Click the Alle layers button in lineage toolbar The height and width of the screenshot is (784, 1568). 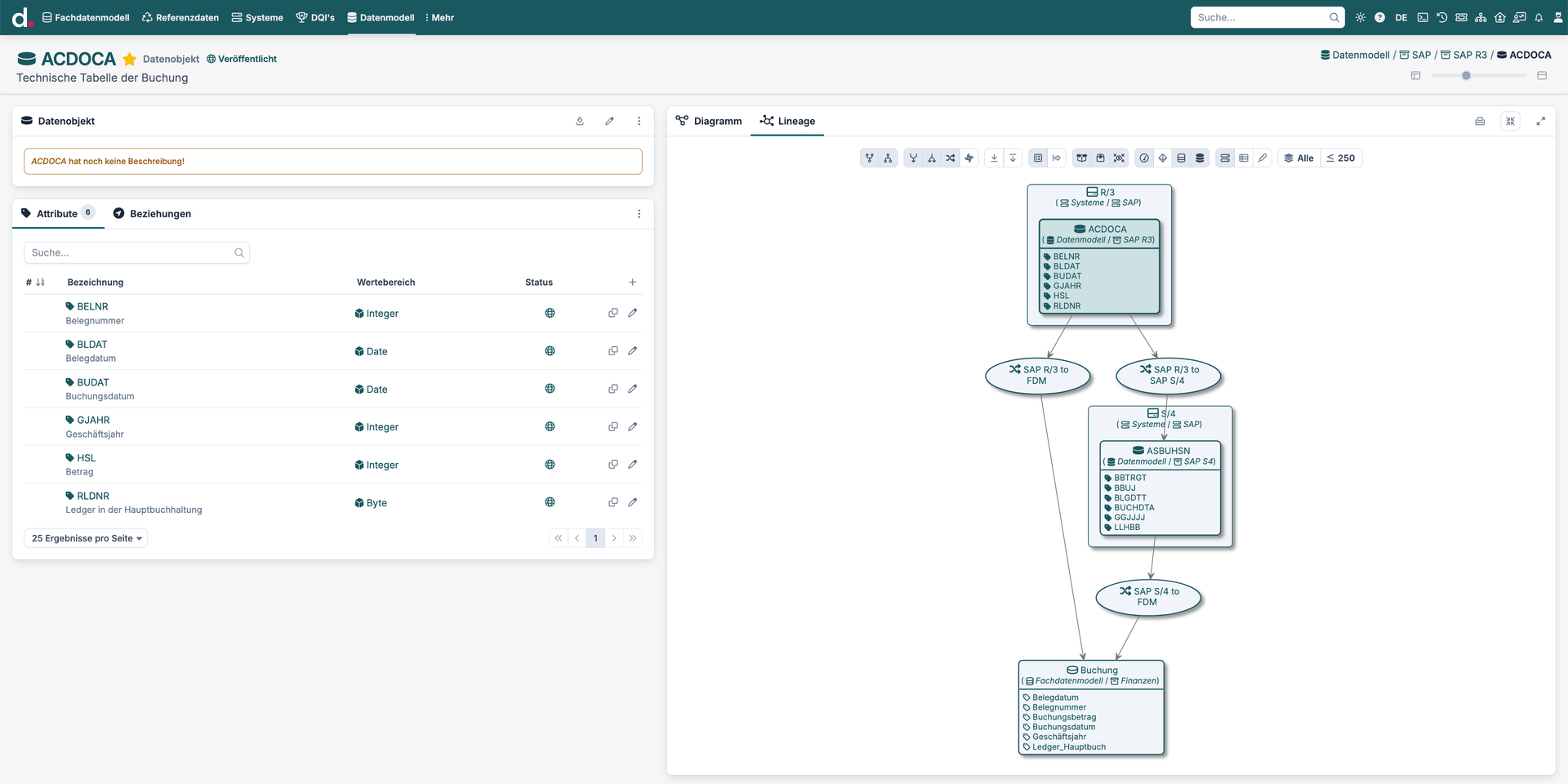click(x=1298, y=158)
